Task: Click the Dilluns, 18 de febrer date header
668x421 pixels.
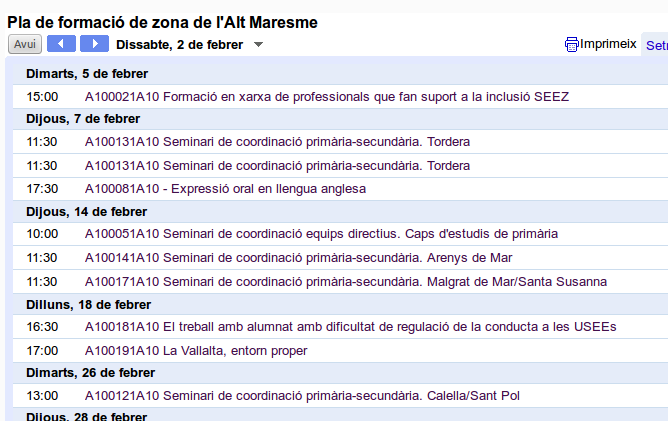Action: [x=88, y=304]
